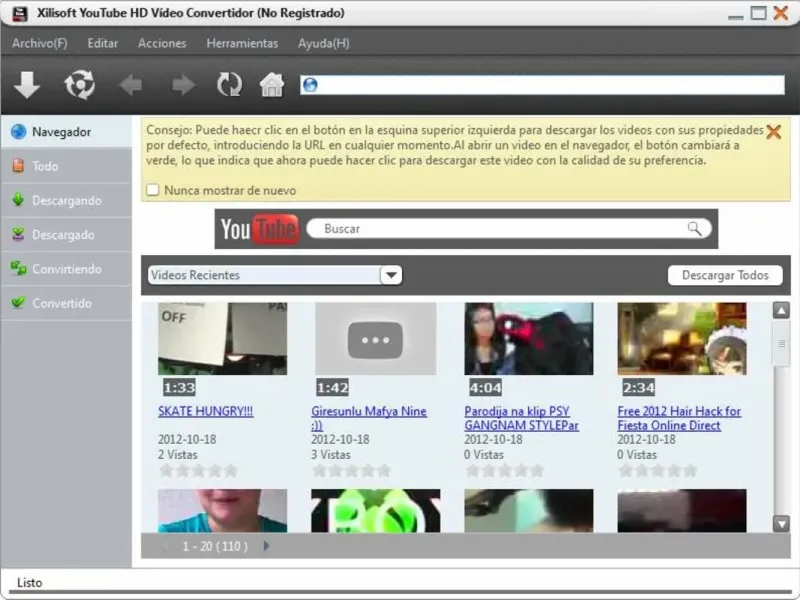Viewport: 800px width, 600px height.
Task: Open the Editar menu
Action: click(103, 43)
